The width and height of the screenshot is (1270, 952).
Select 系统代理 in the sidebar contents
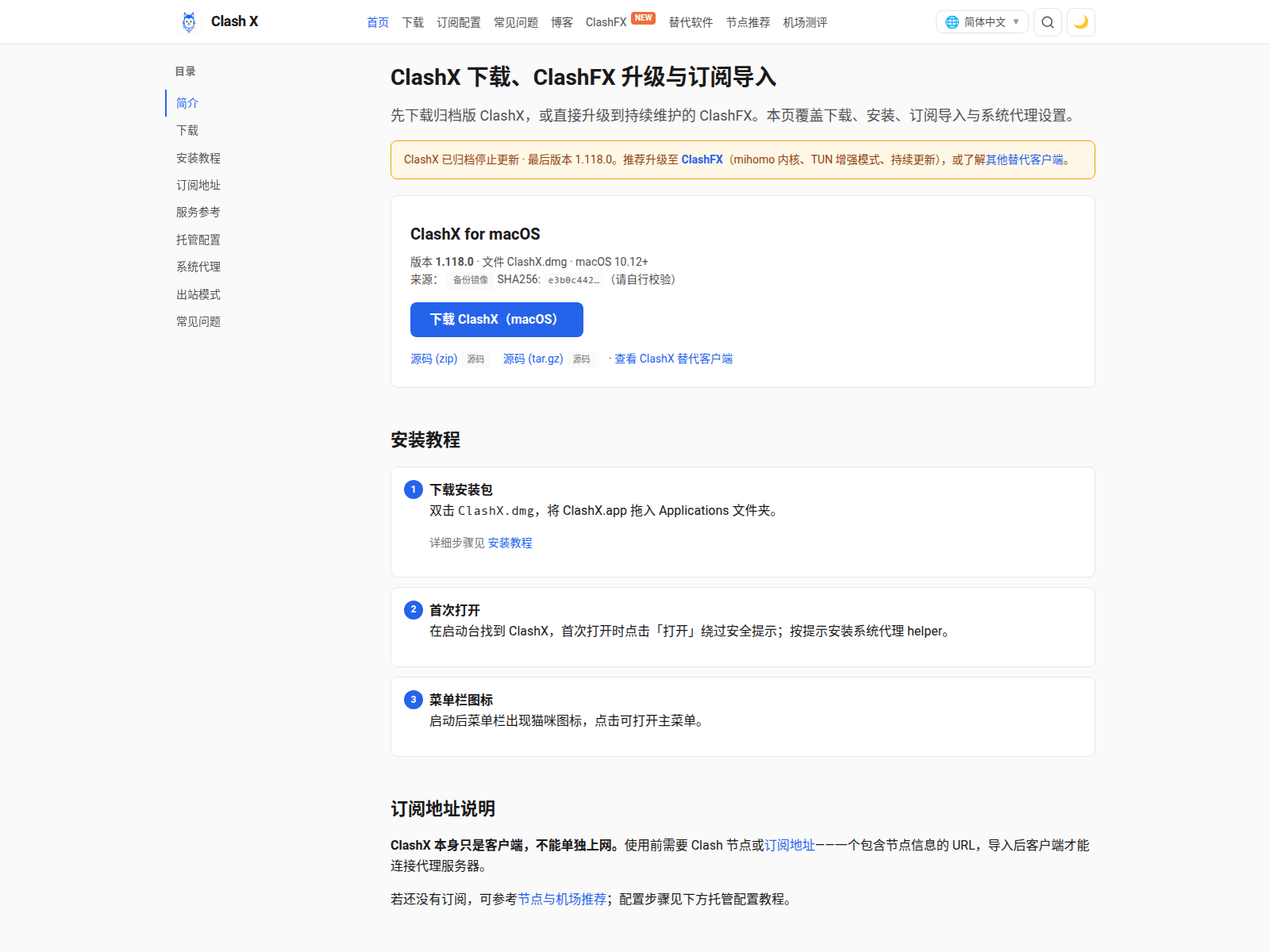click(198, 267)
